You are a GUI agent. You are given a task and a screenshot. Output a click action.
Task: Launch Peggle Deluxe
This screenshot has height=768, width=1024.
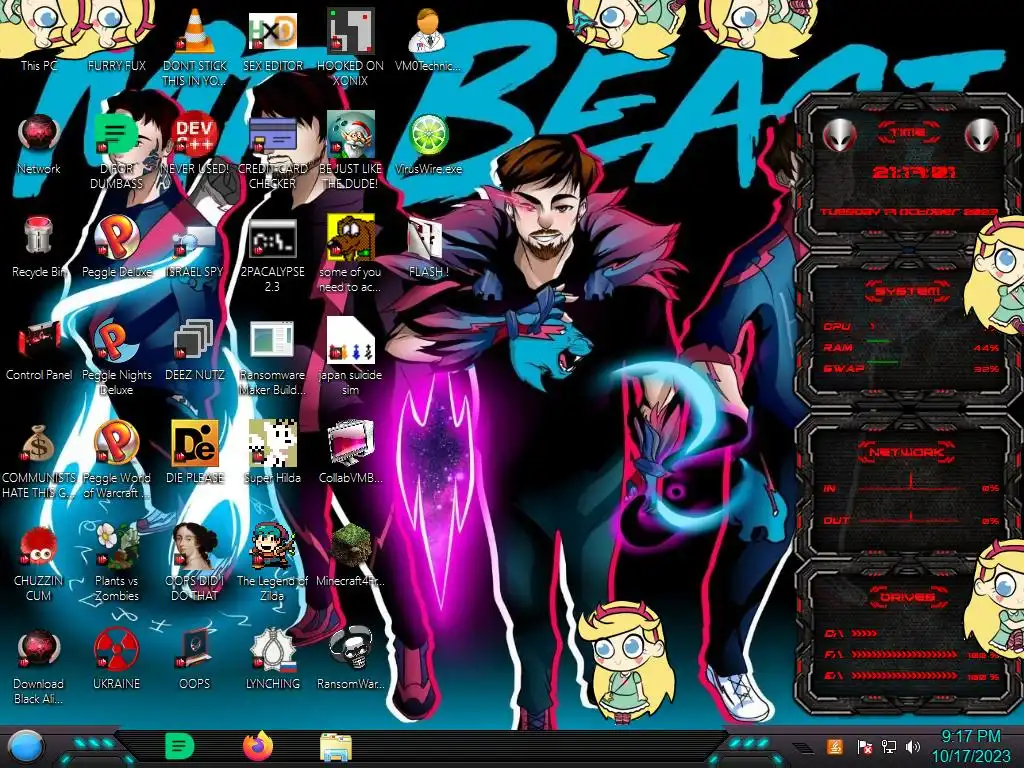tap(116, 246)
